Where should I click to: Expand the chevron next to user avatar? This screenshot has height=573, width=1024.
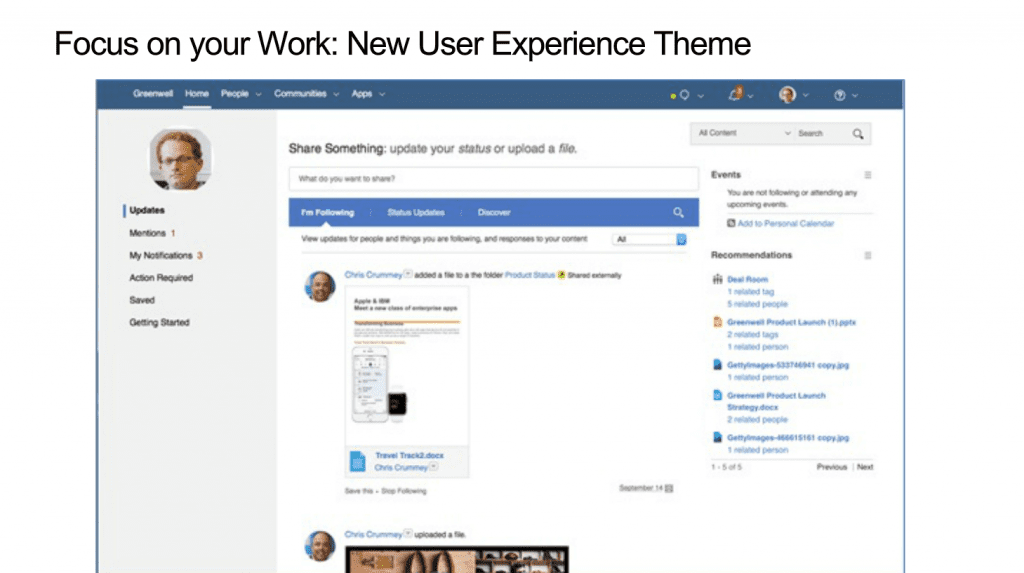pos(806,95)
